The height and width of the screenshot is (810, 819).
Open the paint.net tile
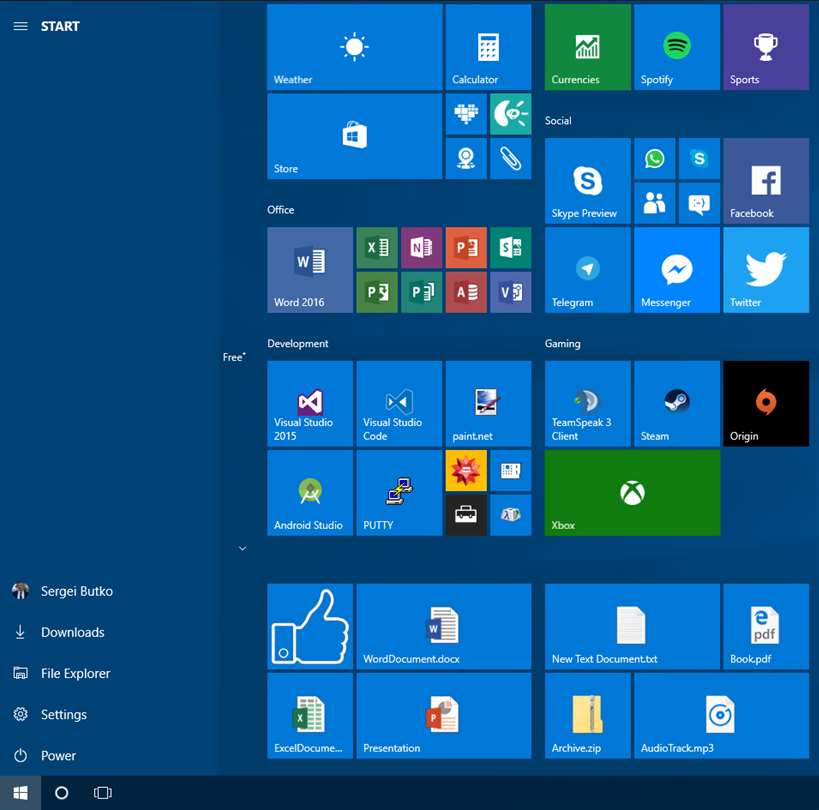tap(488, 404)
